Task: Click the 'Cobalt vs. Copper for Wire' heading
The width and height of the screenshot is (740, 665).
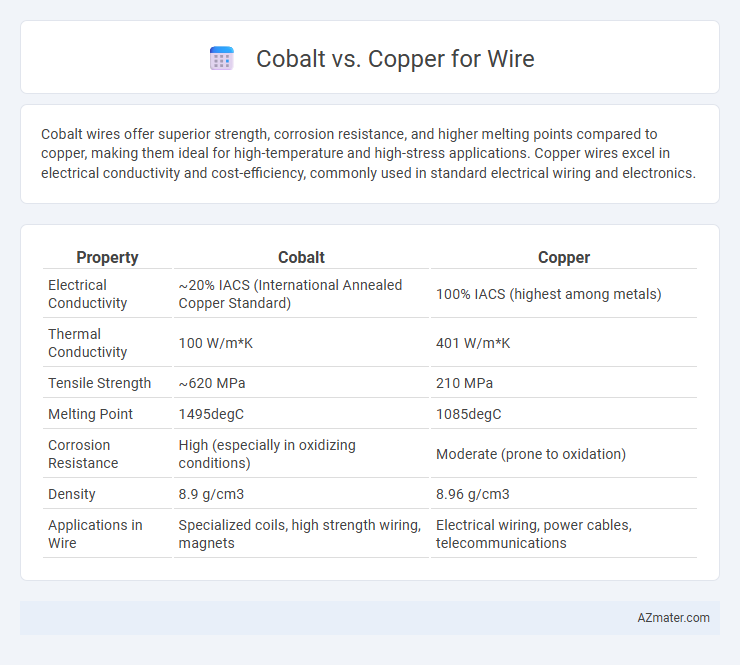Action: coord(395,59)
